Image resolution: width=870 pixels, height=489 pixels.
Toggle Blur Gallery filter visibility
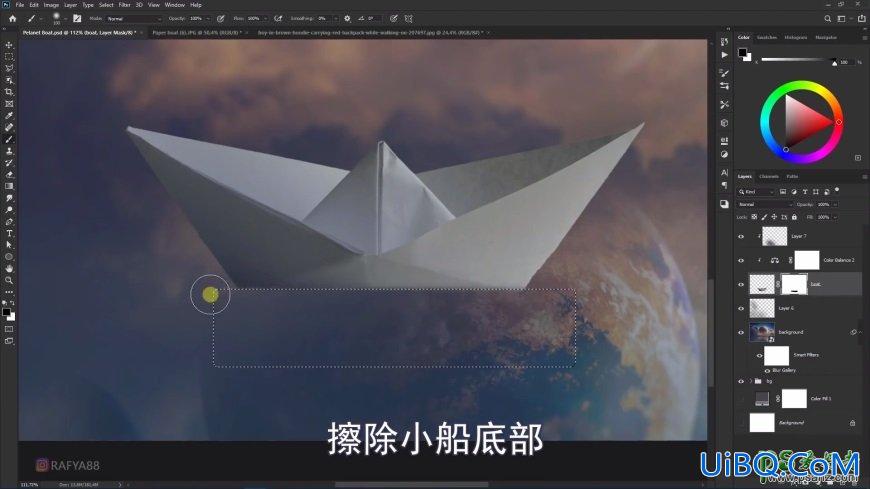click(x=767, y=370)
